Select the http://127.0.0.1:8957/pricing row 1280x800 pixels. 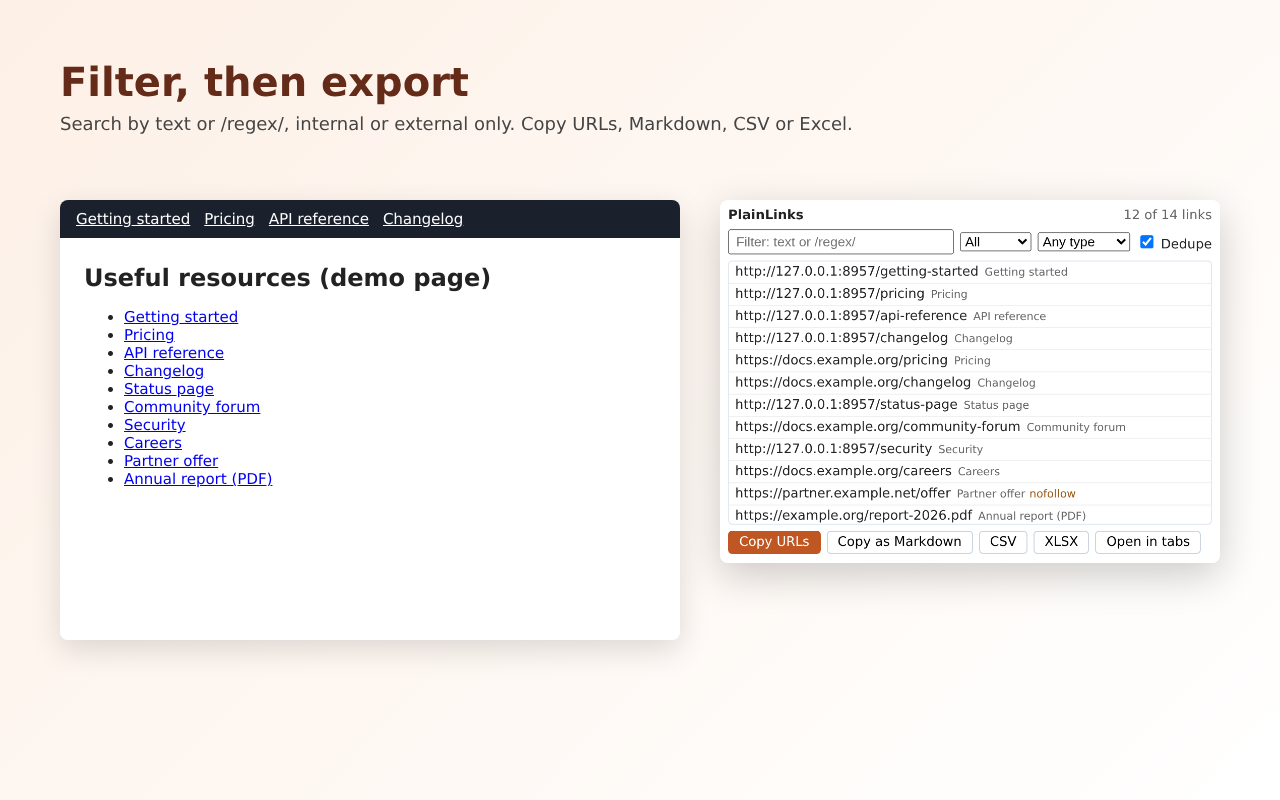pos(970,294)
